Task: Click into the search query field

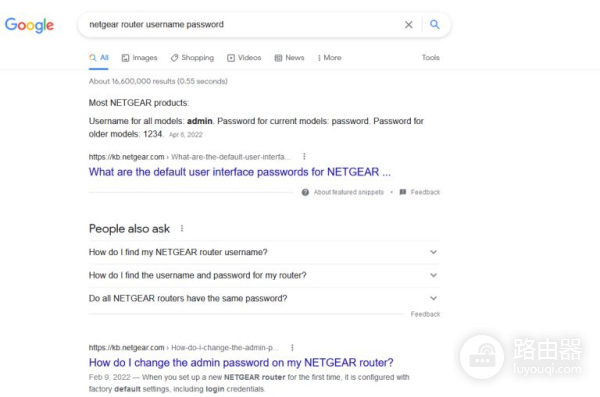Action: (241, 25)
